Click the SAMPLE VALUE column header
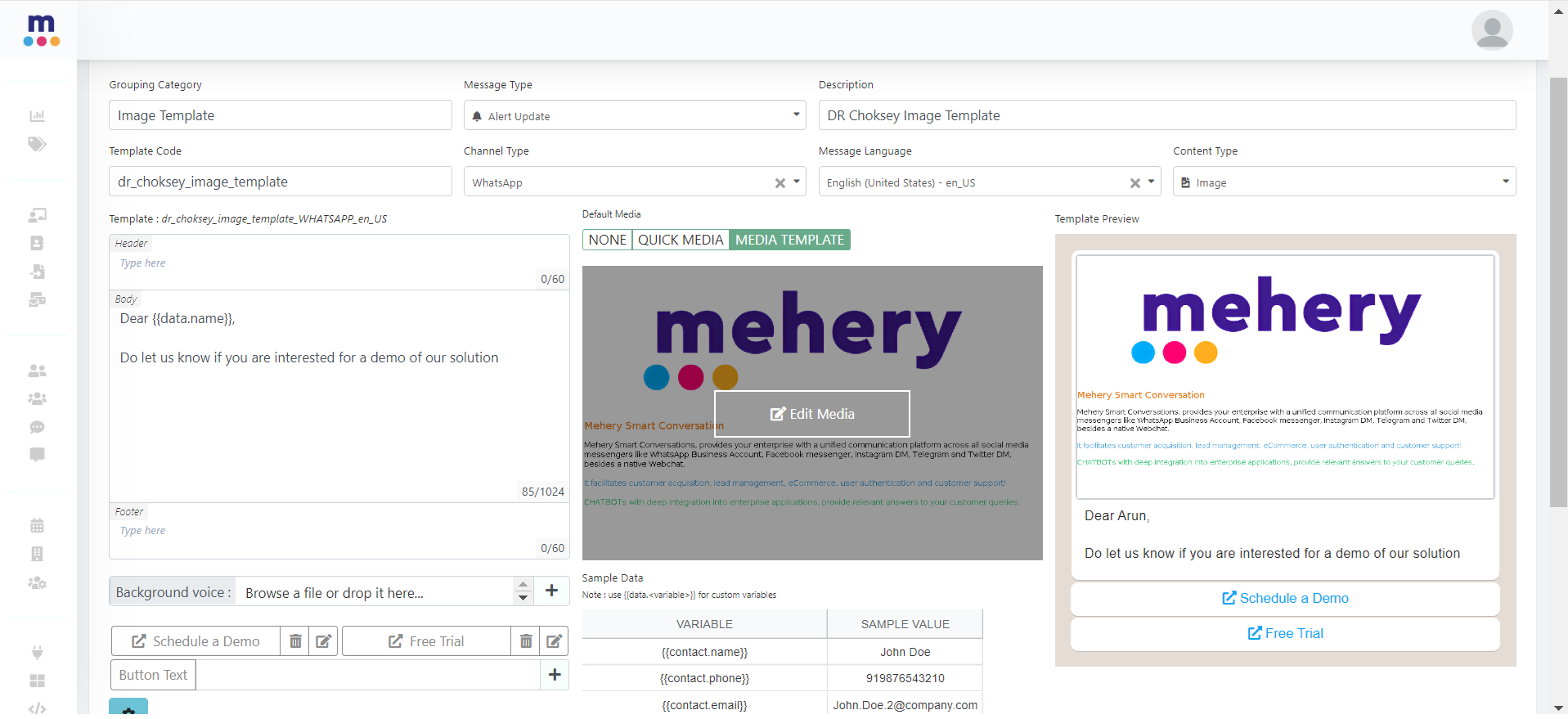The height and width of the screenshot is (719, 1568). coord(905,624)
